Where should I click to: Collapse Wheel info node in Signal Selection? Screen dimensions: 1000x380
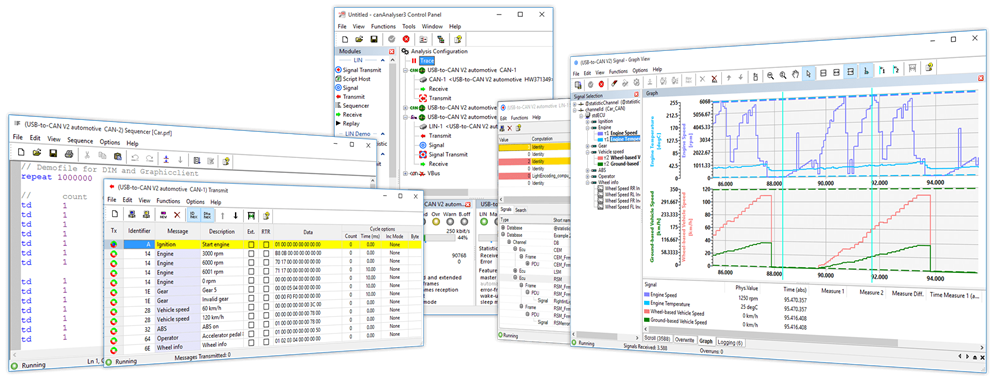tap(586, 183)
